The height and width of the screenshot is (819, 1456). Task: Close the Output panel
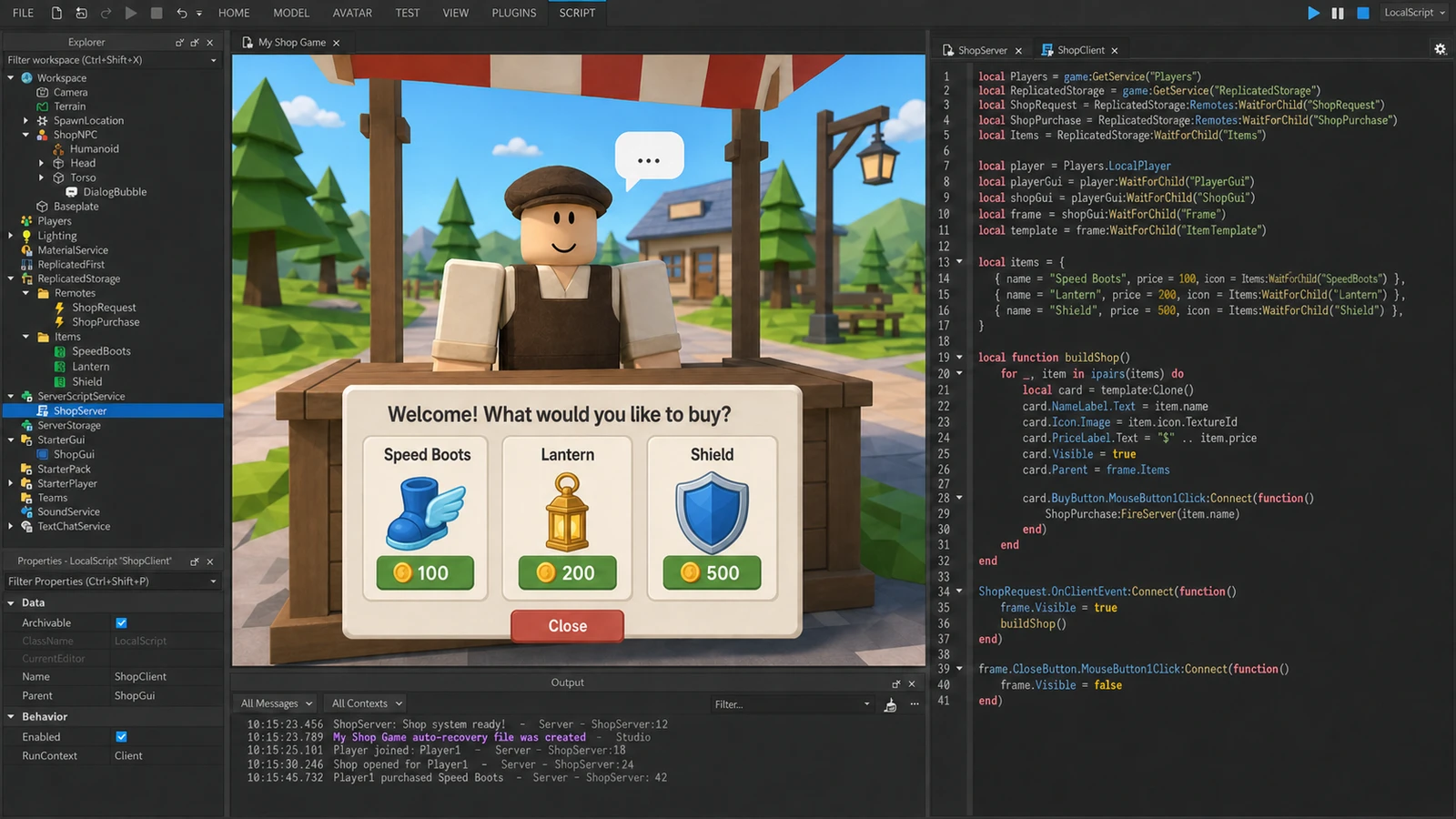[x=912, y=683]
